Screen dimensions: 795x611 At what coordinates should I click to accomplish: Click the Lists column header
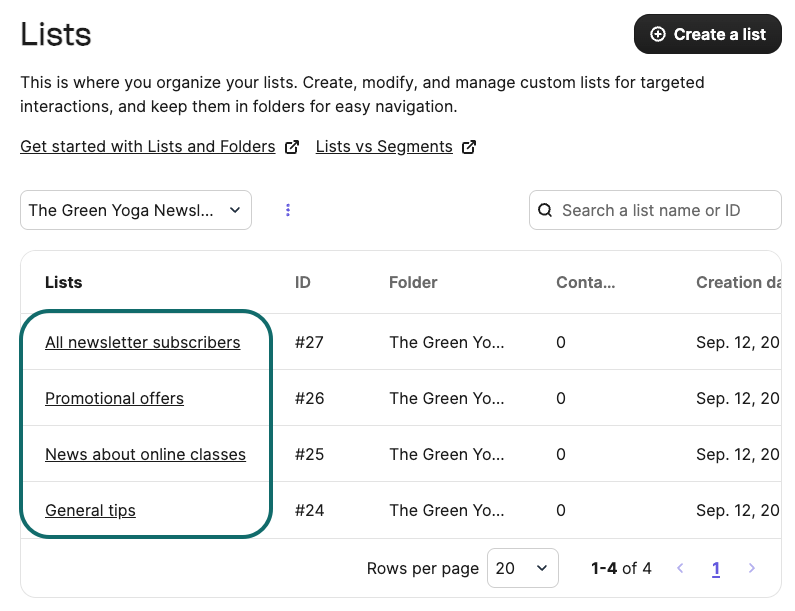point(64,282)
